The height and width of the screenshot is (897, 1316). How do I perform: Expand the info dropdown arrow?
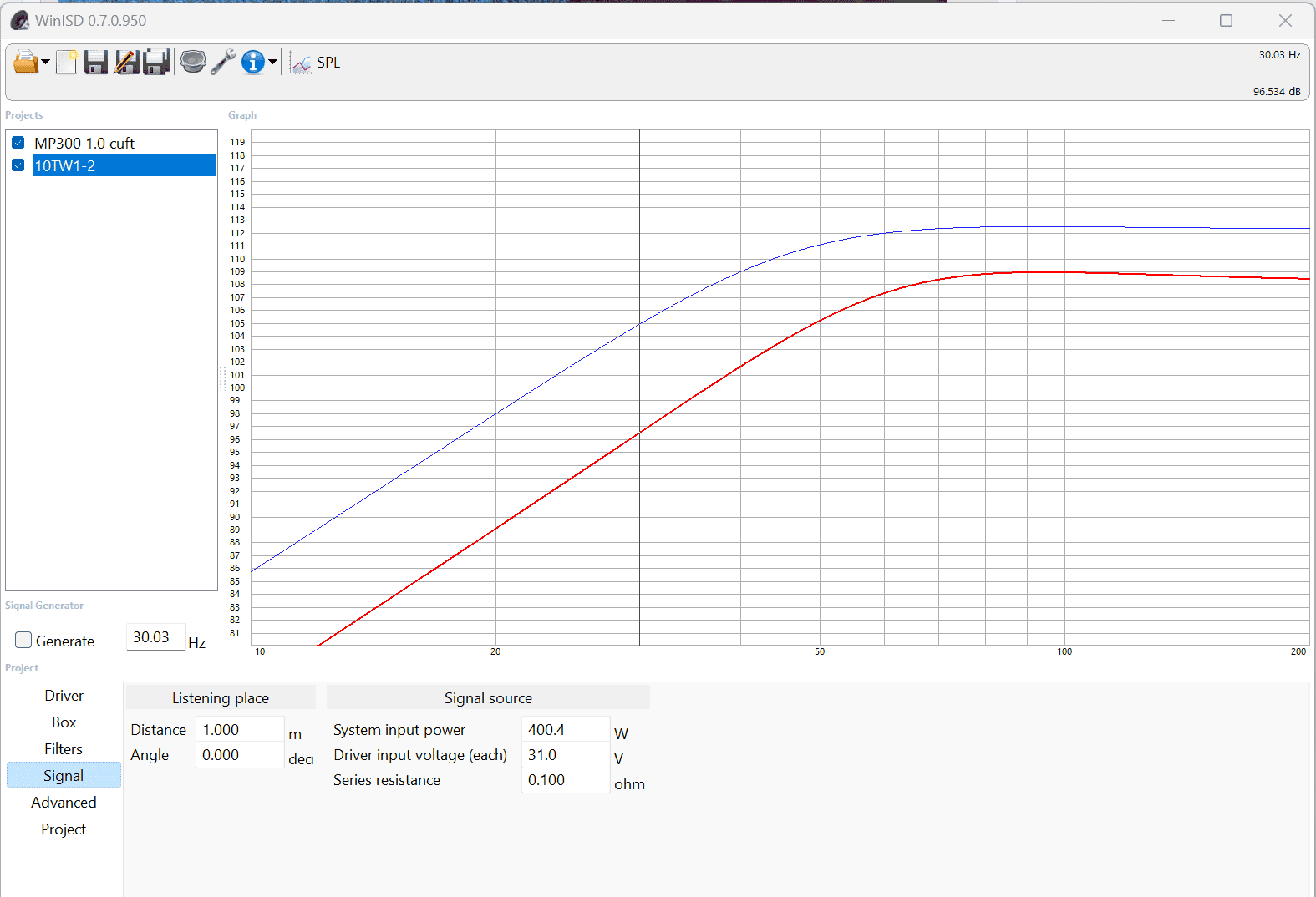(x=272, y=62)
